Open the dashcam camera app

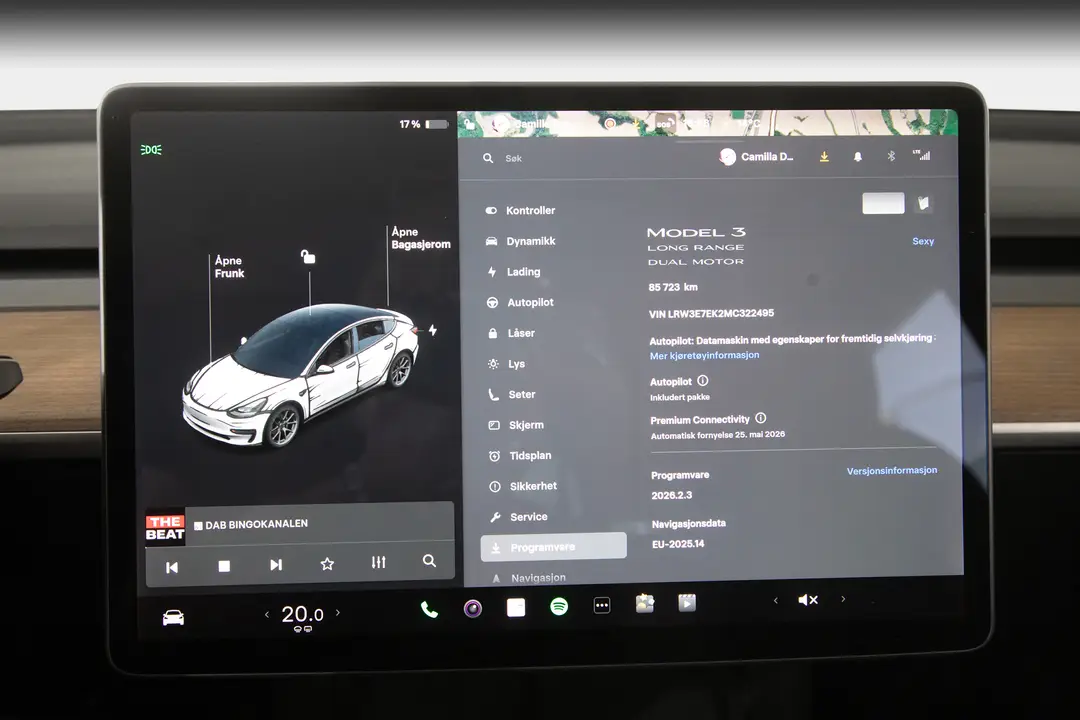pos(472,608)
